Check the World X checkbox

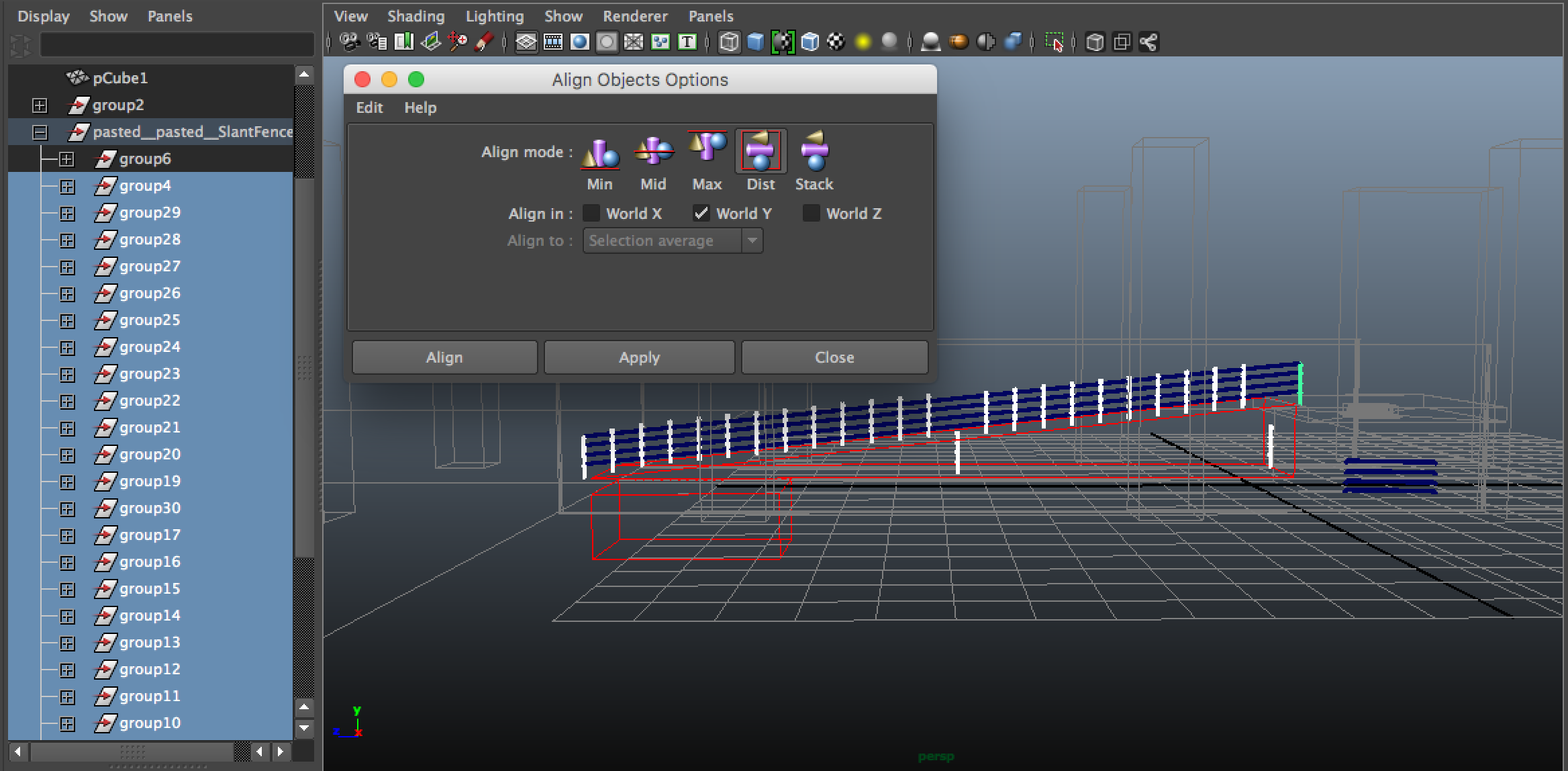coord(591,214)
